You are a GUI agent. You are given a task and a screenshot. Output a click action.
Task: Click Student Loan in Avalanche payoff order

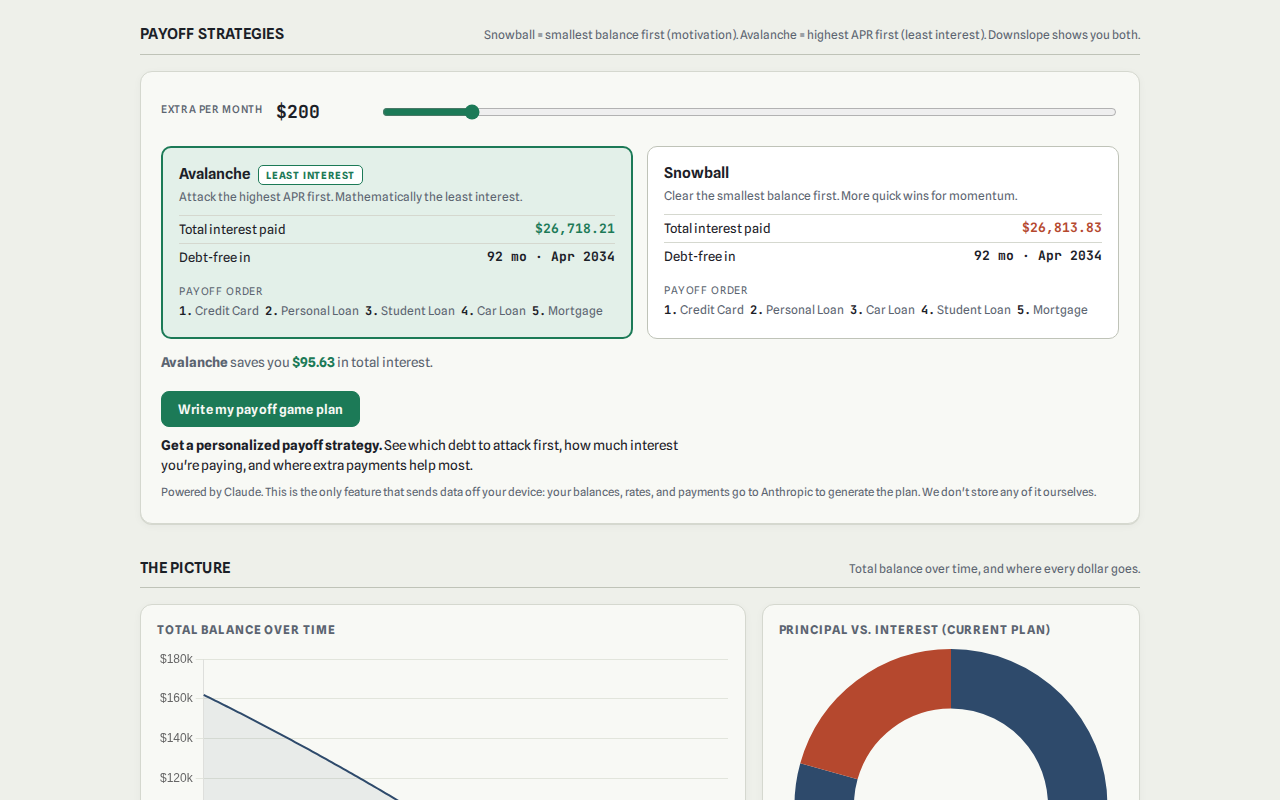[418, 311]
